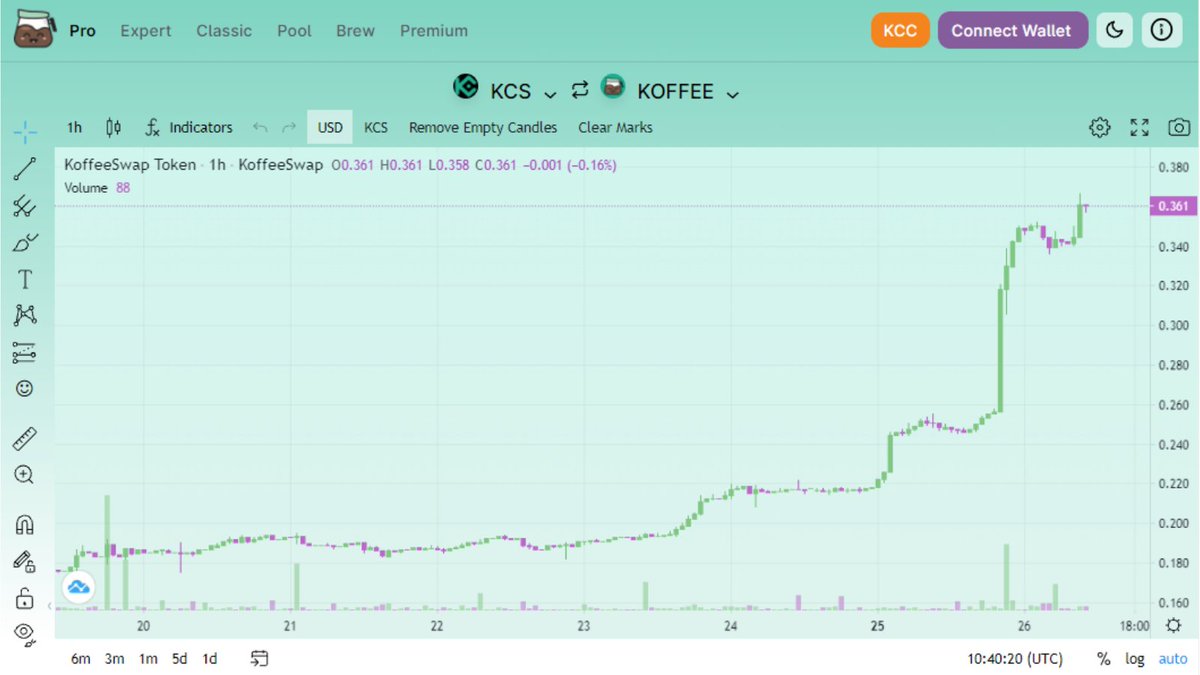Image resolution: width=1200 pixels, height=675 pixels.
Task: Select the brush drawing tool
Action: tap(24, 242)
